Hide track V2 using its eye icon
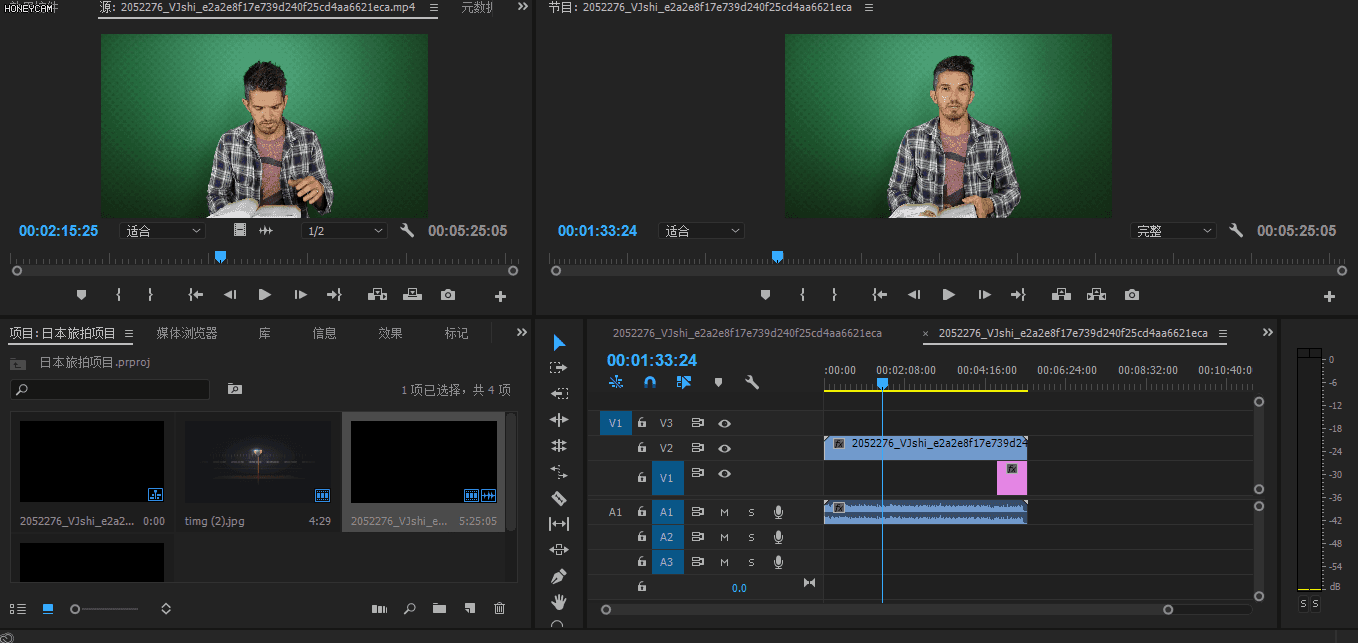Screen dimensions: 1358x643 [x=725, y=448]
